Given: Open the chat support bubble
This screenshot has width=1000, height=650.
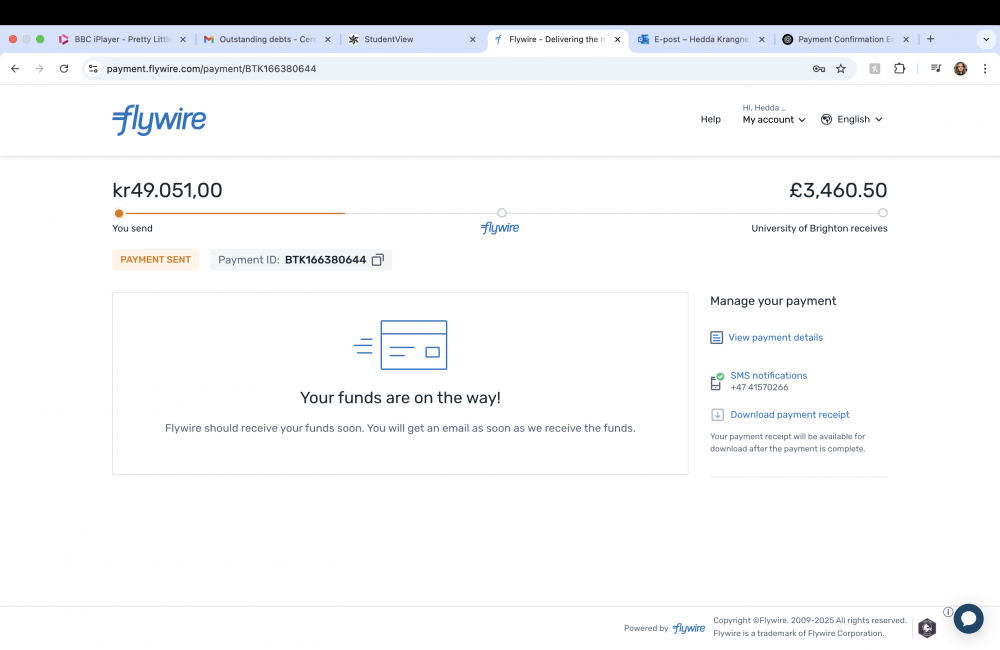Looking at the screenshot, I should [x=968, y=619].
